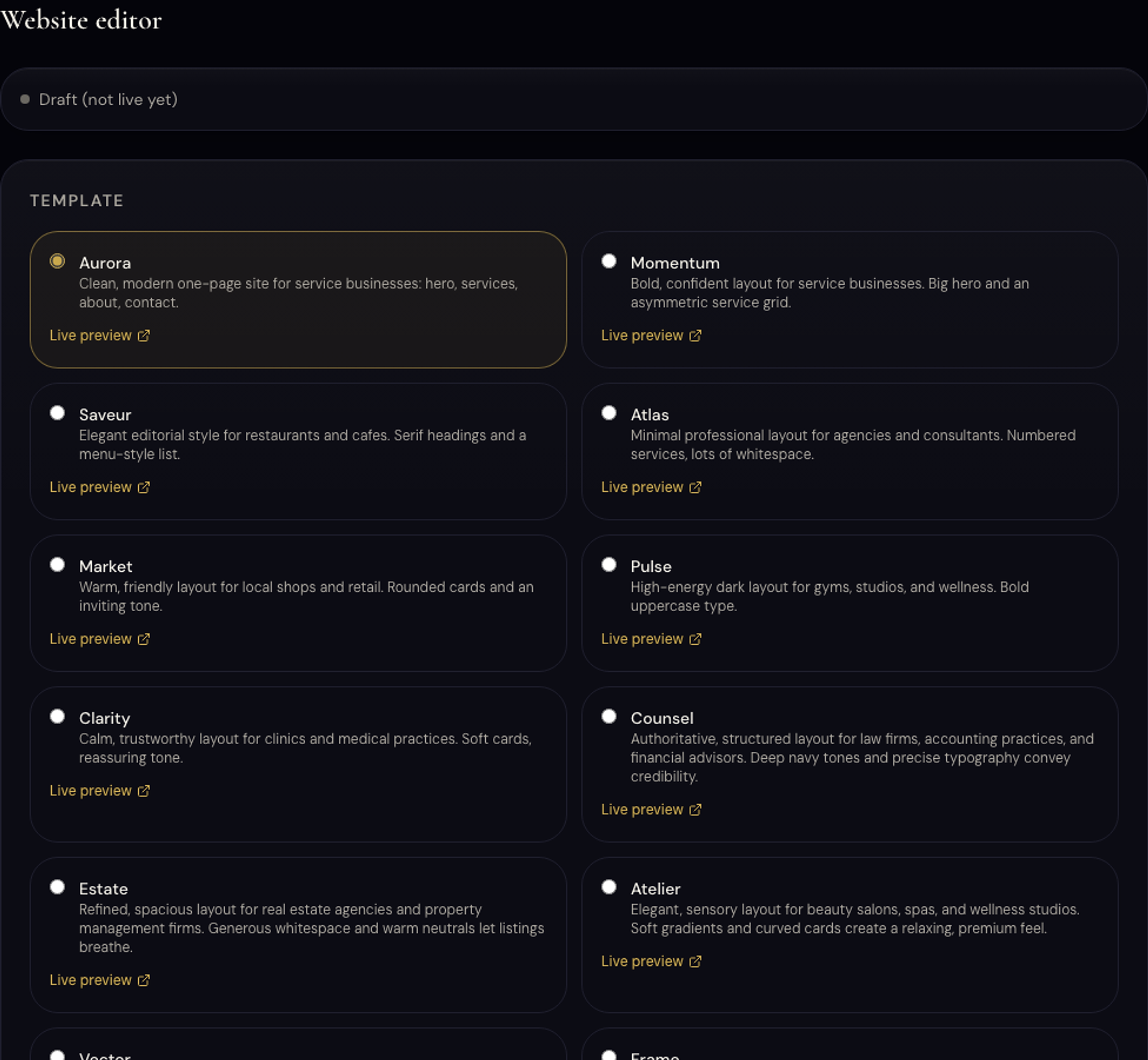Click external-link icon beside Atlas preview
Screen dimensions: 1148x1060
point(695,487)
